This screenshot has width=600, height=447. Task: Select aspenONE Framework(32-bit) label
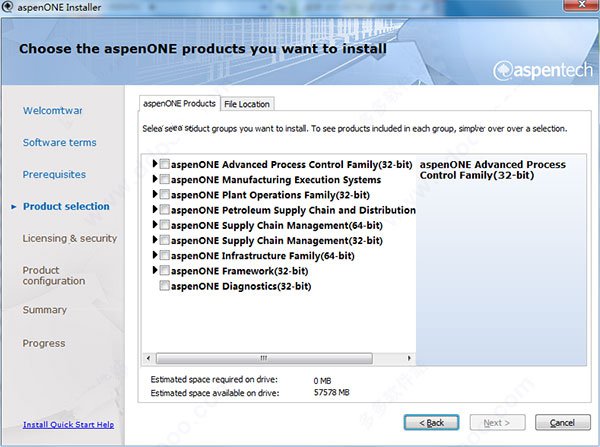click(x=240, y=271)
